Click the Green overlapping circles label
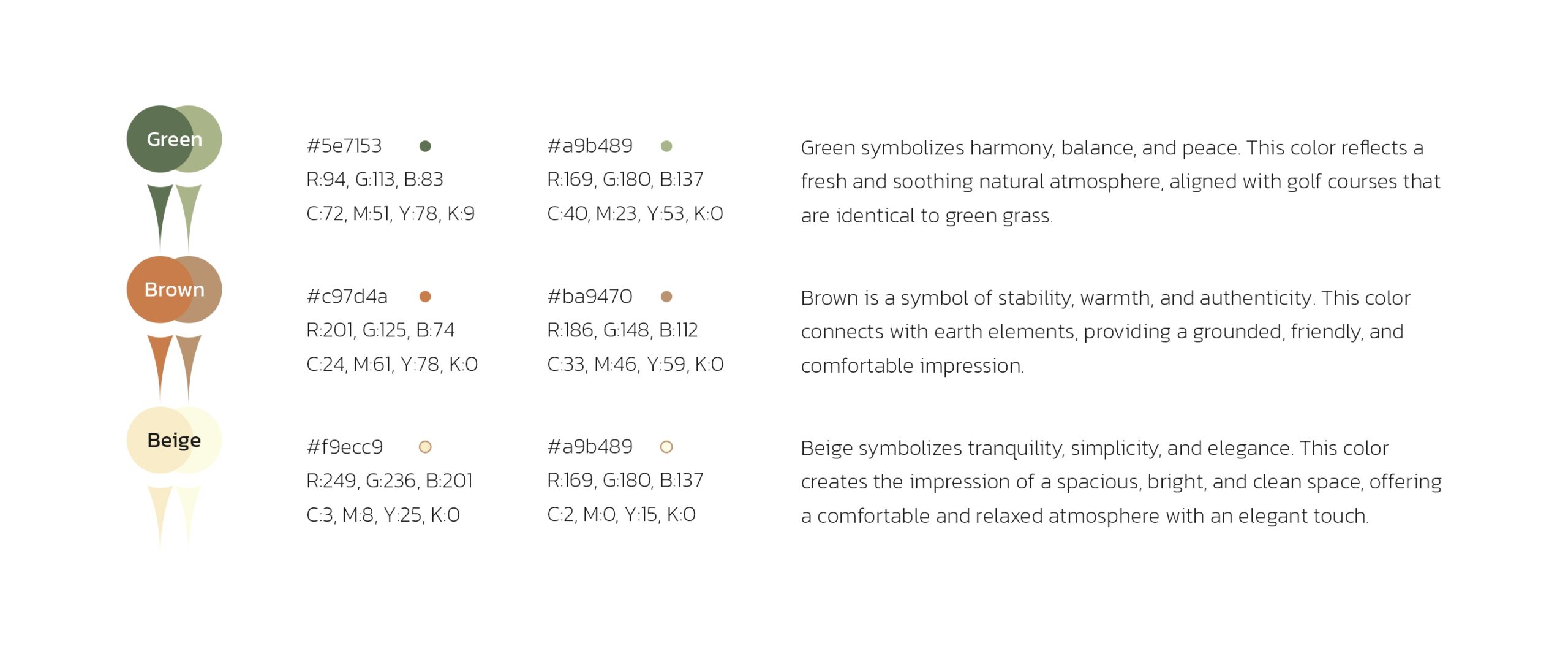Image resolution: width=1568 pixels, height=665 pixels. (x=174, y=139)
